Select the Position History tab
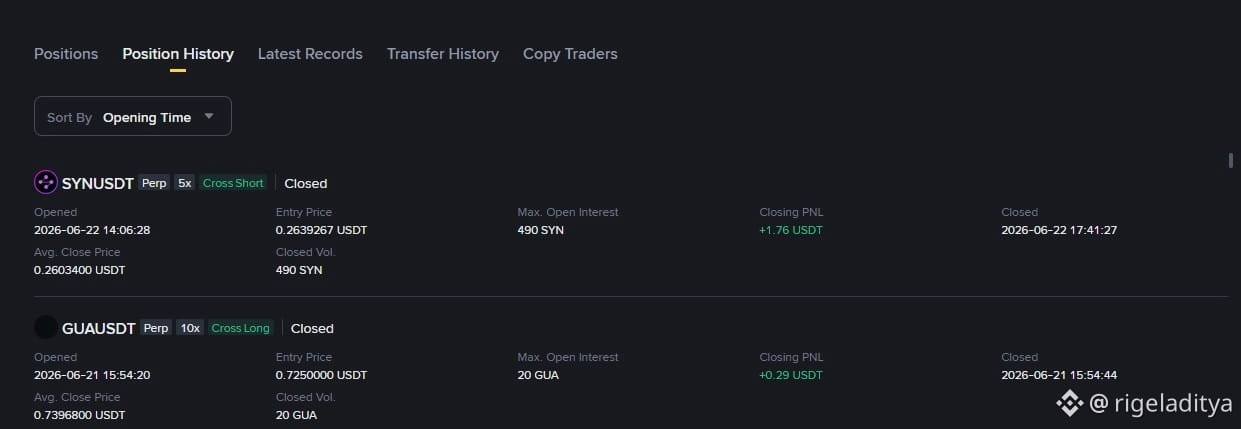The height and width of the screenshot is (429, 1241). click(x=178, y=54)
